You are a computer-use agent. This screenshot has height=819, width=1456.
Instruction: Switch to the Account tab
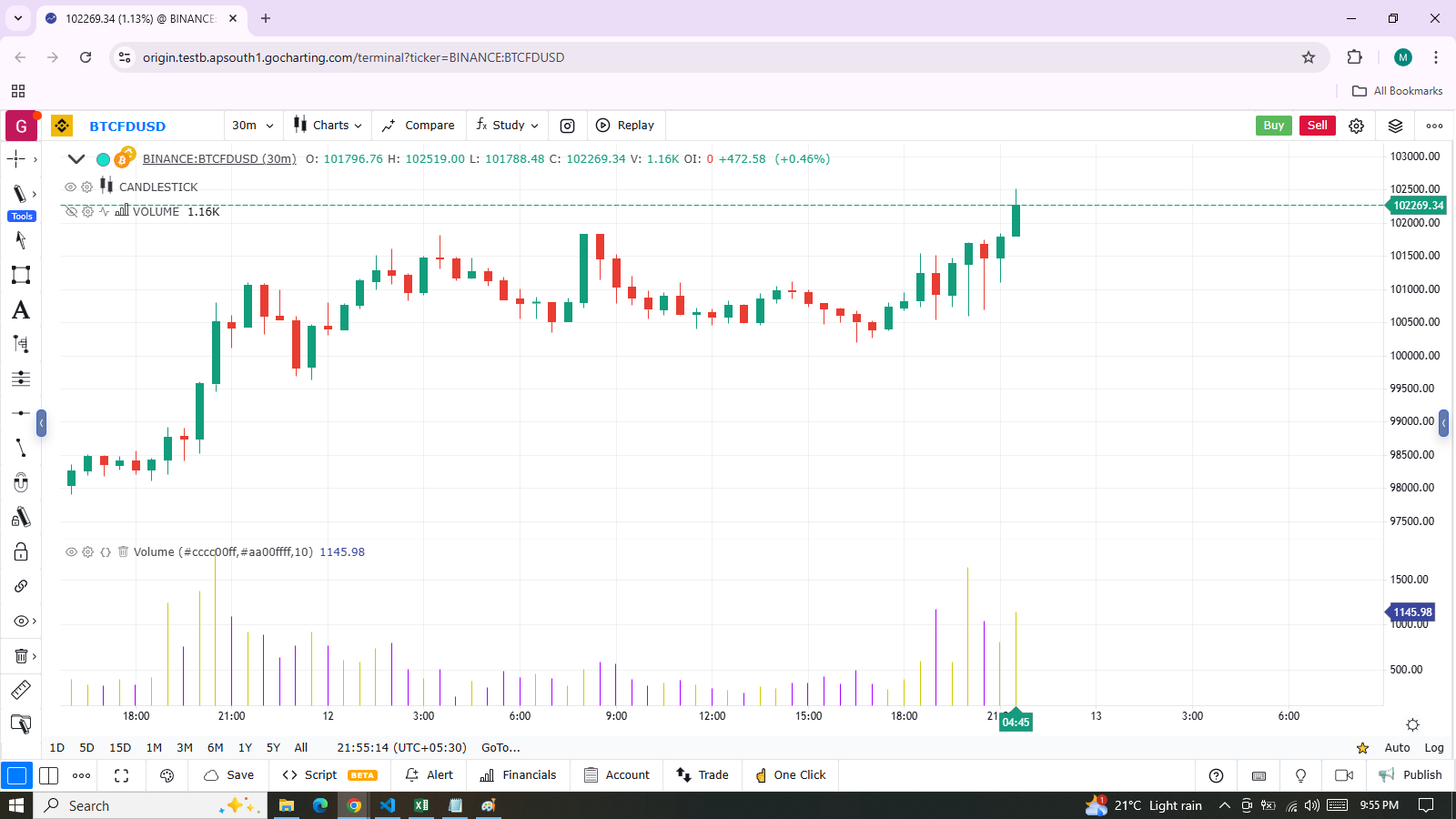coord(617,775)
